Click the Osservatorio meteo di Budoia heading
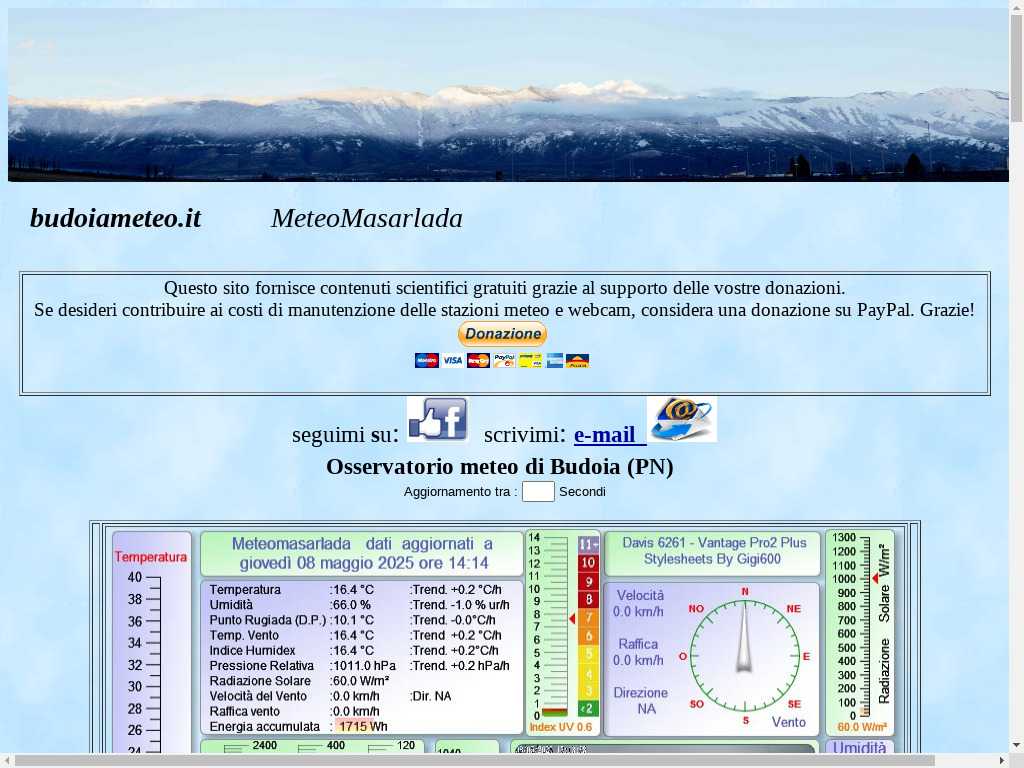The image size is (1024, 768). click(500, 466)
